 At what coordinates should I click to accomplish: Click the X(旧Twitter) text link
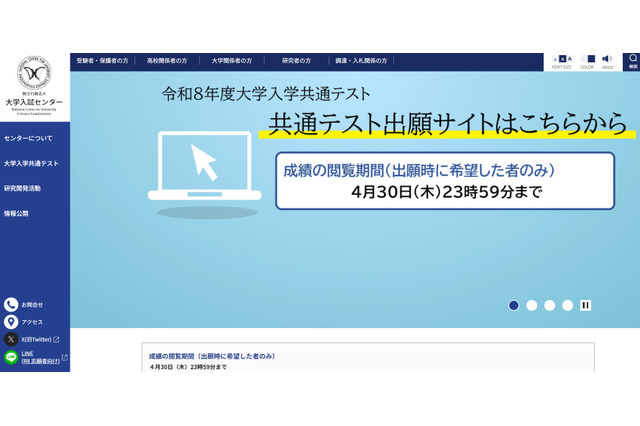(36, 339)
